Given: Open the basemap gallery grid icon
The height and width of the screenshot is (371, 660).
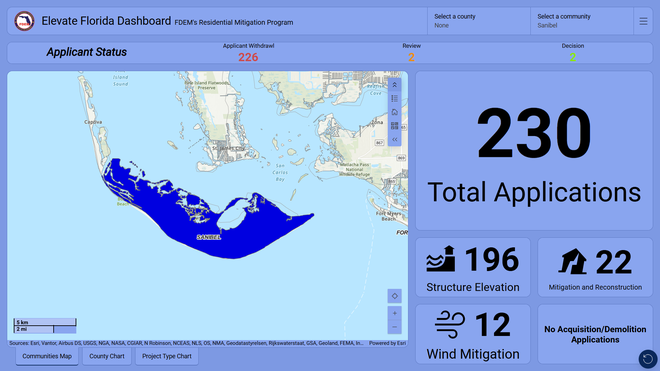Looking at the screenshot, I should point(394,125).
